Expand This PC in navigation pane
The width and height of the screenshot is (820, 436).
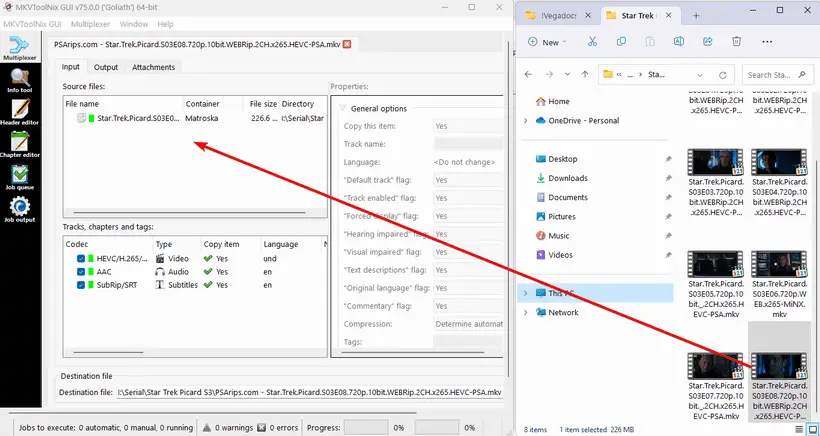pyautogui.click(x=526, y=293)
